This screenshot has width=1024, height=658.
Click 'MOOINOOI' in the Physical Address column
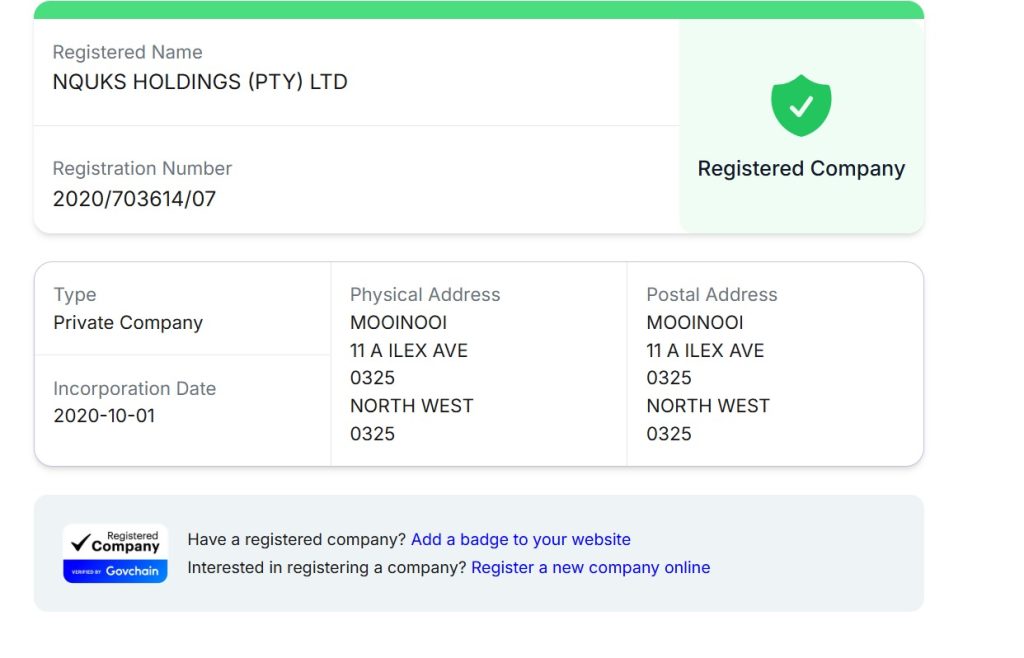[398, 323]
